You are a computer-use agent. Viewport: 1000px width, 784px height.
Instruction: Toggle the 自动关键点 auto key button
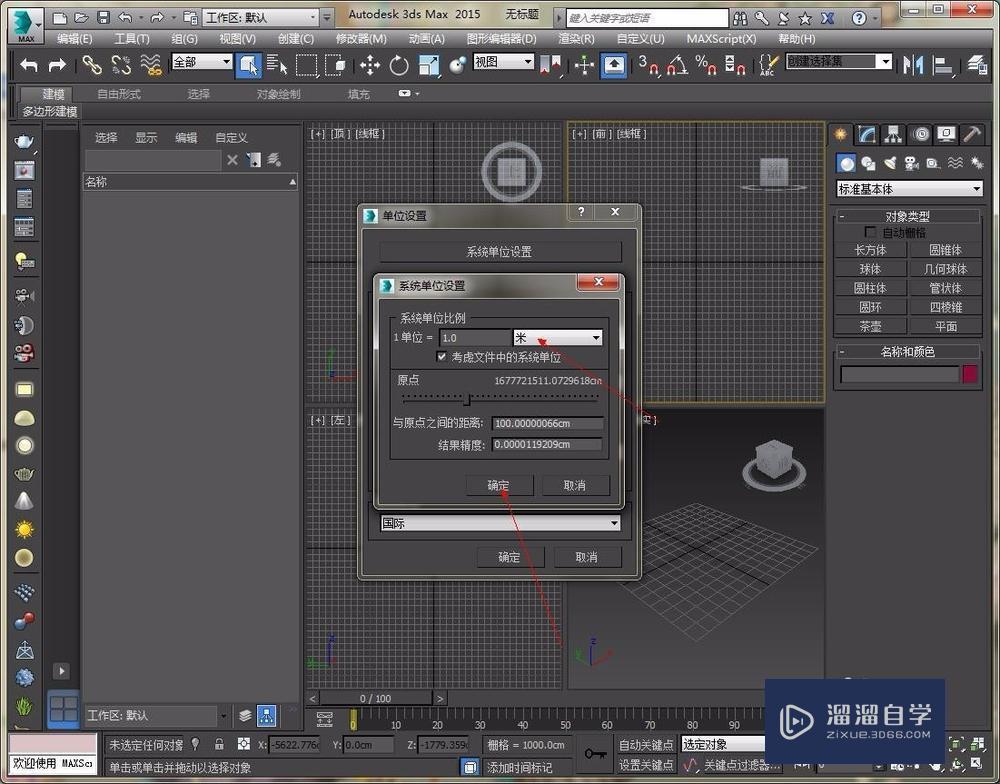click(x=646, y=744)
